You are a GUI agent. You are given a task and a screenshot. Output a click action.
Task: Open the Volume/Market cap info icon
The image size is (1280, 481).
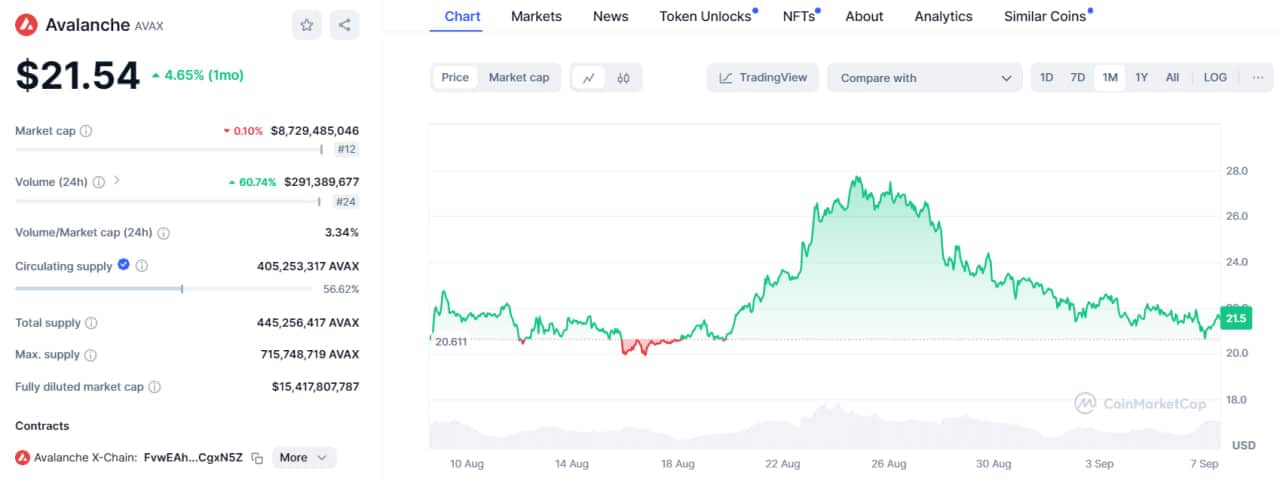[x=163, y=233]
